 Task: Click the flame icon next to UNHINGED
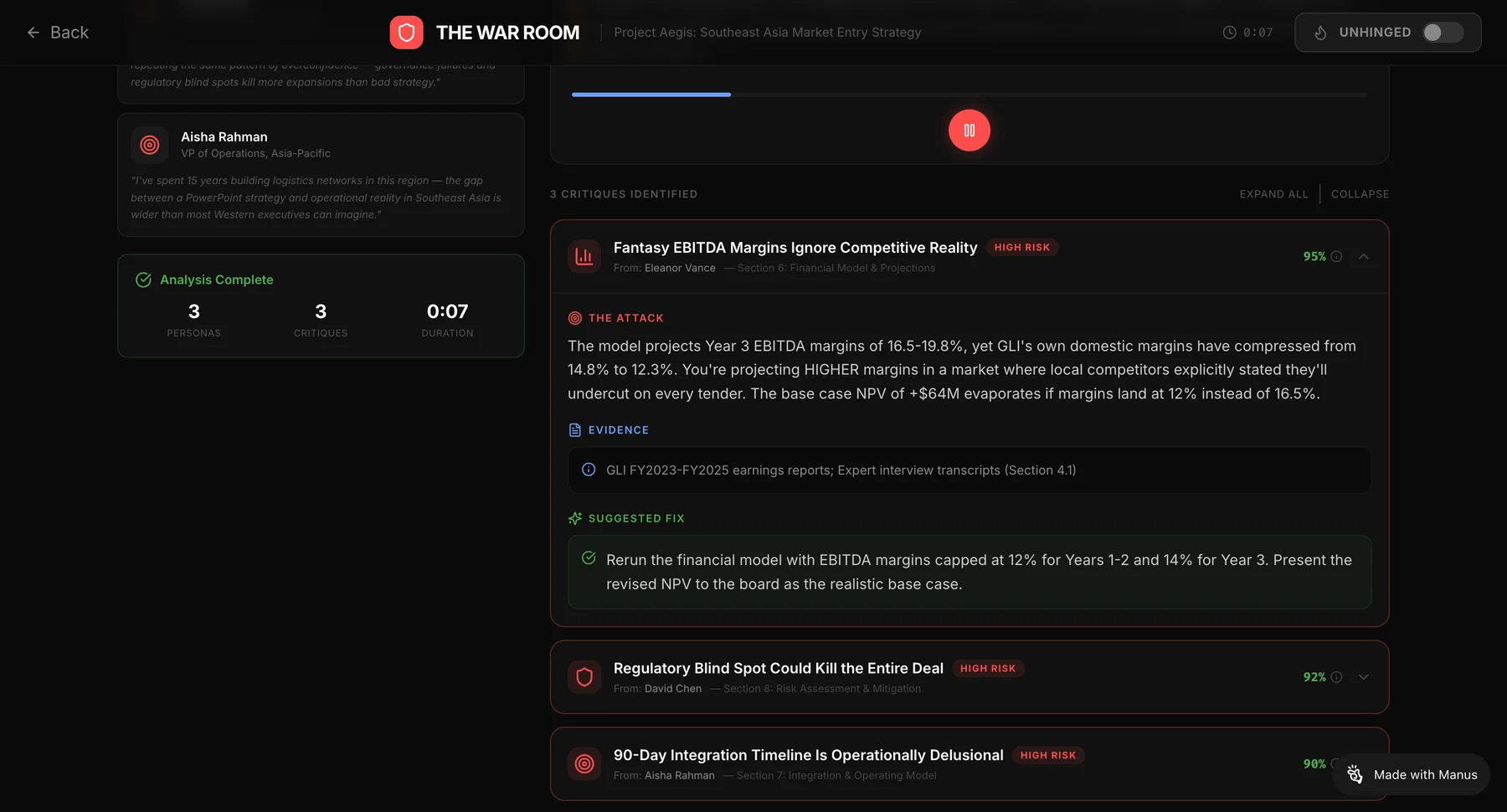click(1320, 33)
